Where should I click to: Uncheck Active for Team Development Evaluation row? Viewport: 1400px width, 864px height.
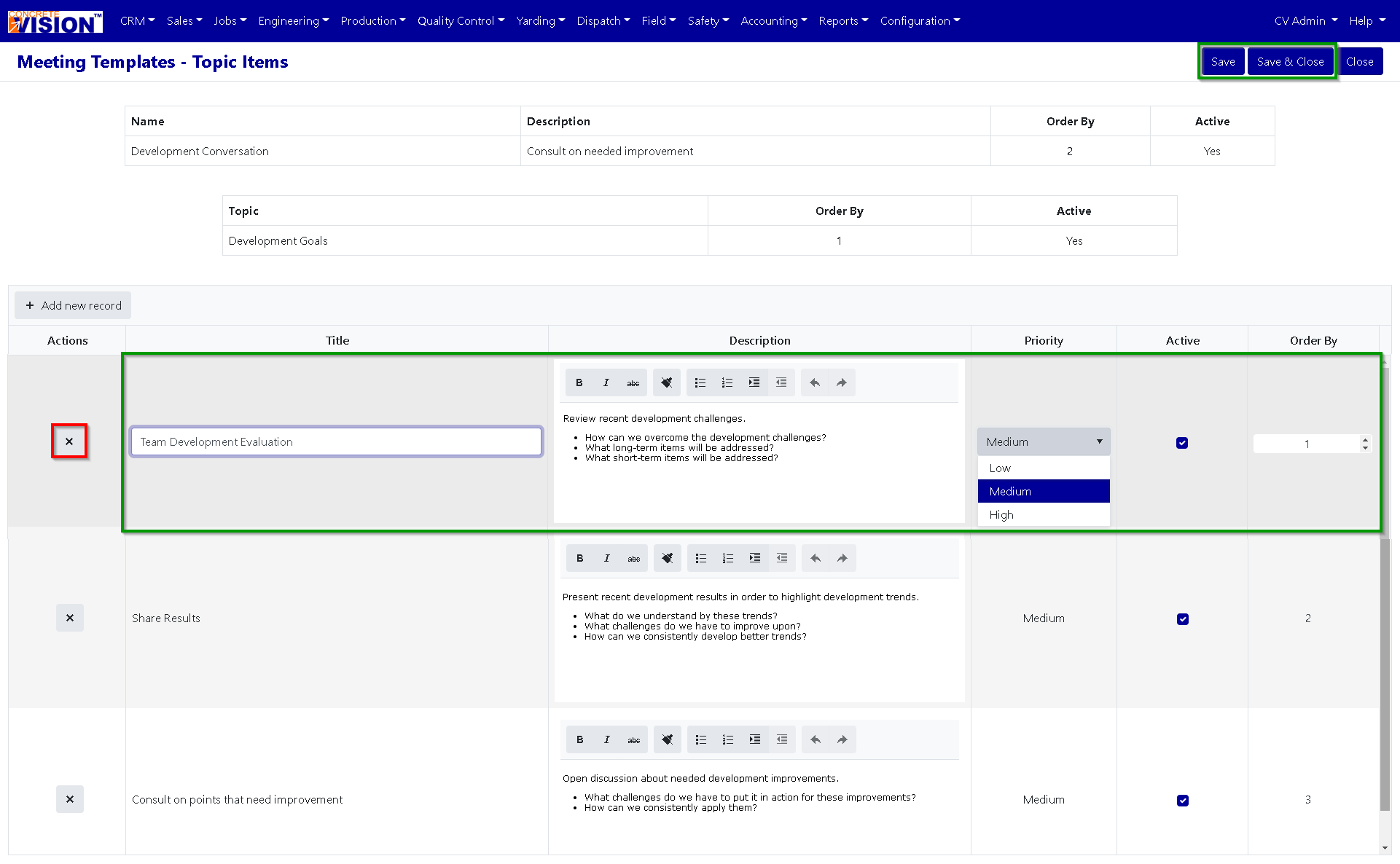point(1182,443)
